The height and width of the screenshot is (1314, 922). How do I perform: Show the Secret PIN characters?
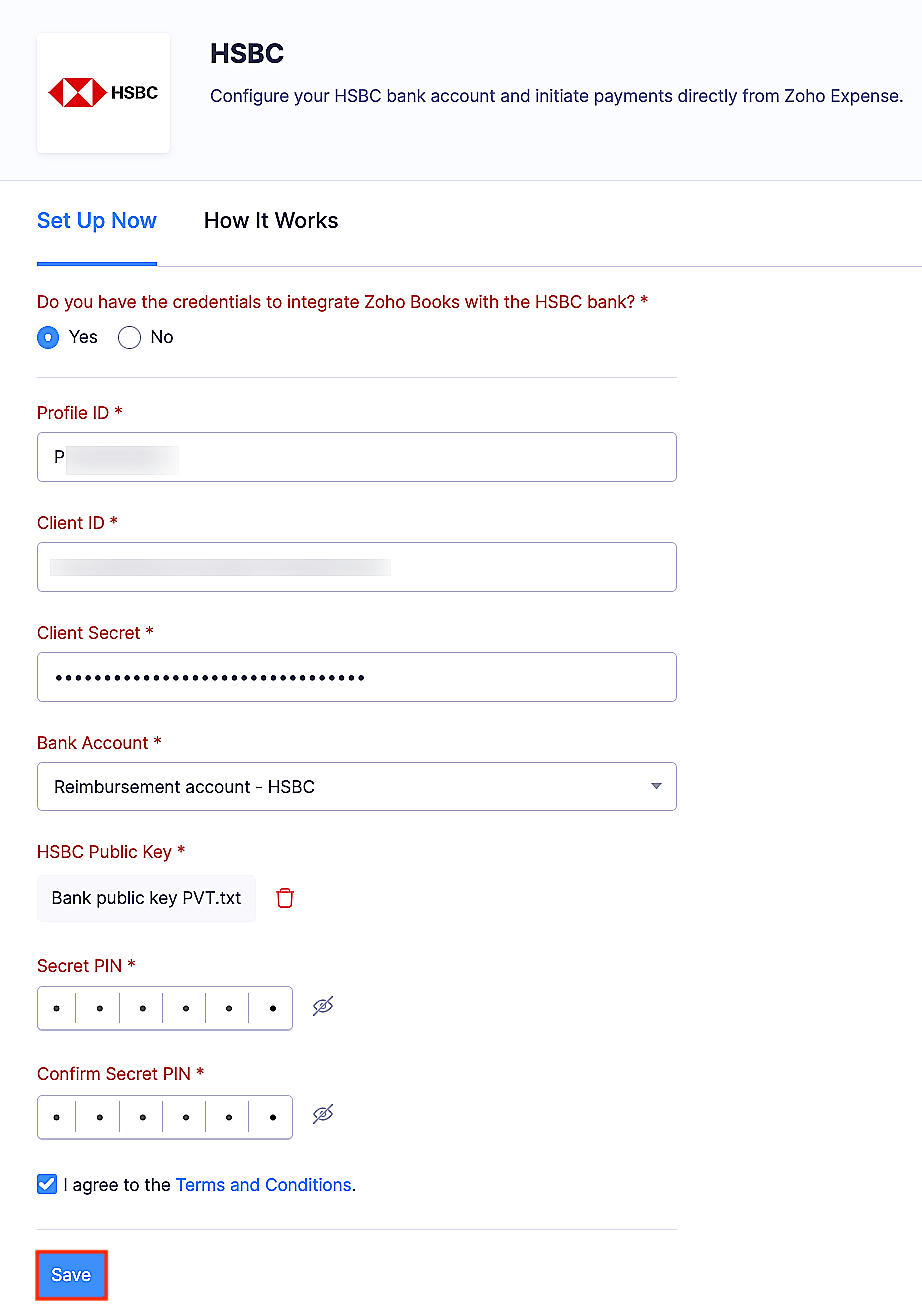click(x=322, y=1007)
